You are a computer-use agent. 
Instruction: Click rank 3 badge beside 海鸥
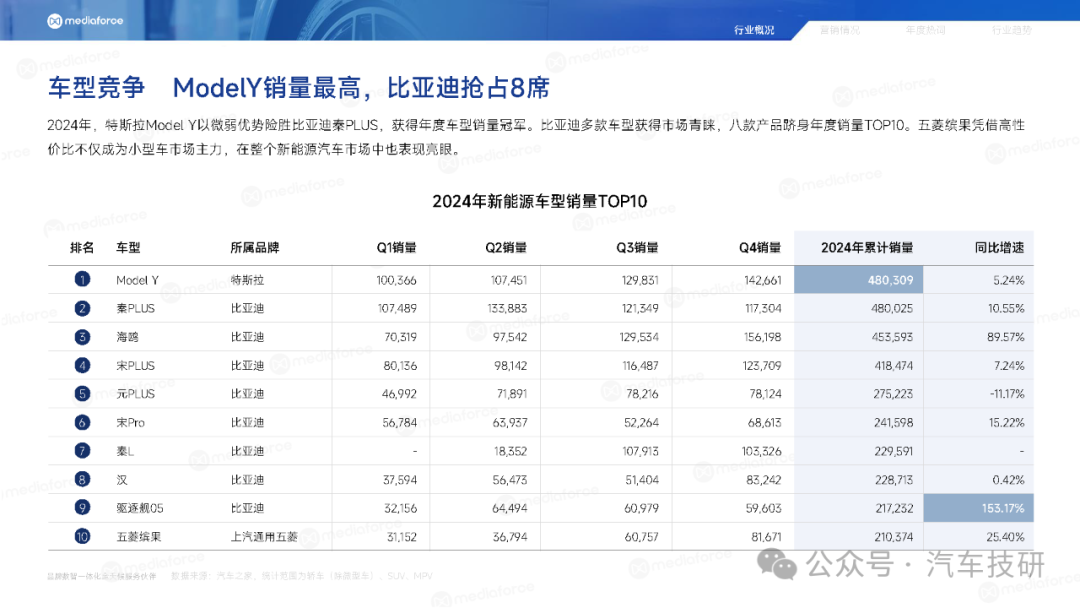[82, 337]
